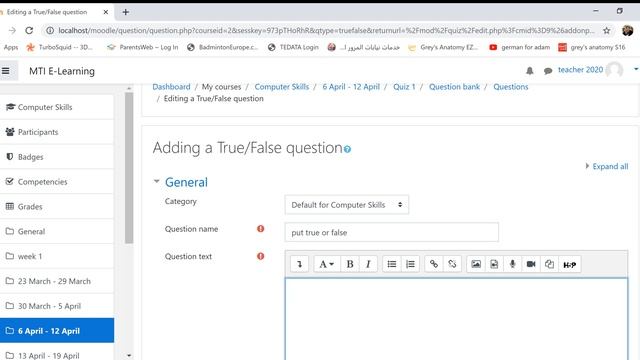Go forward in browser history
This screenshot has width=640, height=360.
pyautogui.click(x=12, y=30)
